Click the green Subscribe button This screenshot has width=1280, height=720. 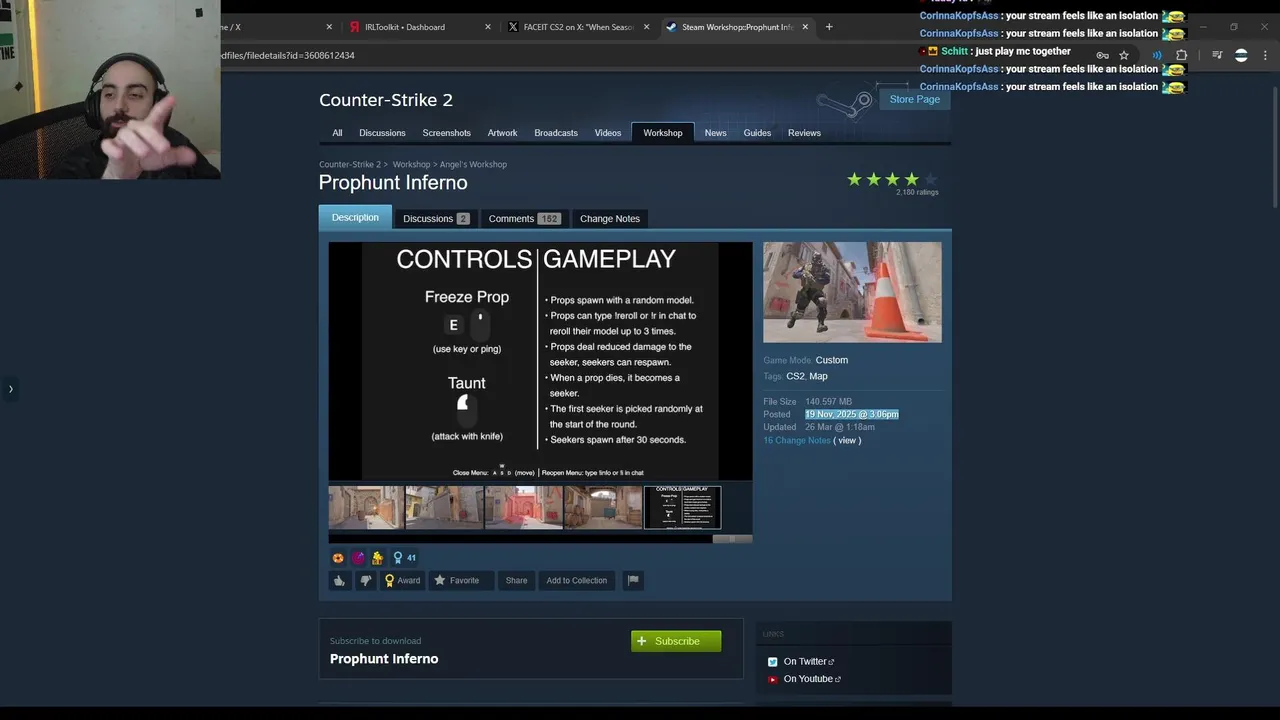676,641
